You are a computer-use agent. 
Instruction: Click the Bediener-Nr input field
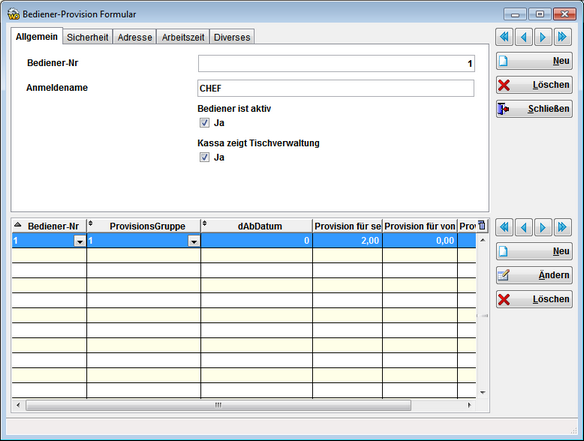point(336,63)
